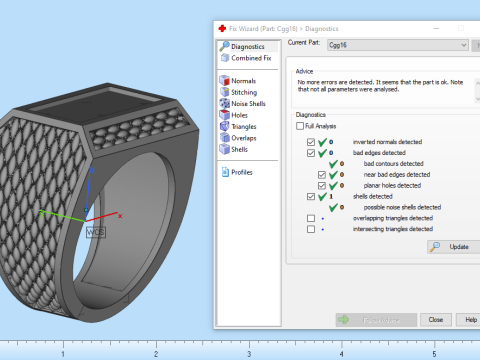The width and height of the screenshot is (480, 360).
Task: Select the Triangles fix icon
Action: pos(224,126)
